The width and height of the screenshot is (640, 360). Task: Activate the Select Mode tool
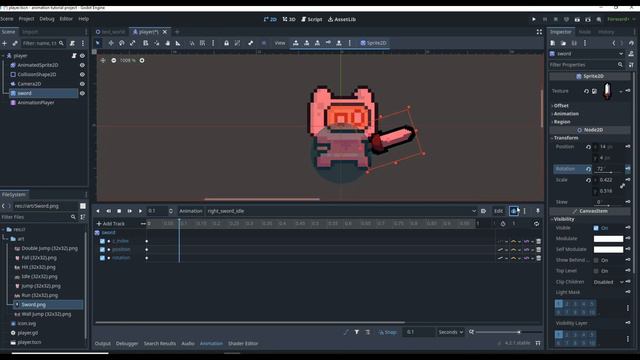(98, 43)
